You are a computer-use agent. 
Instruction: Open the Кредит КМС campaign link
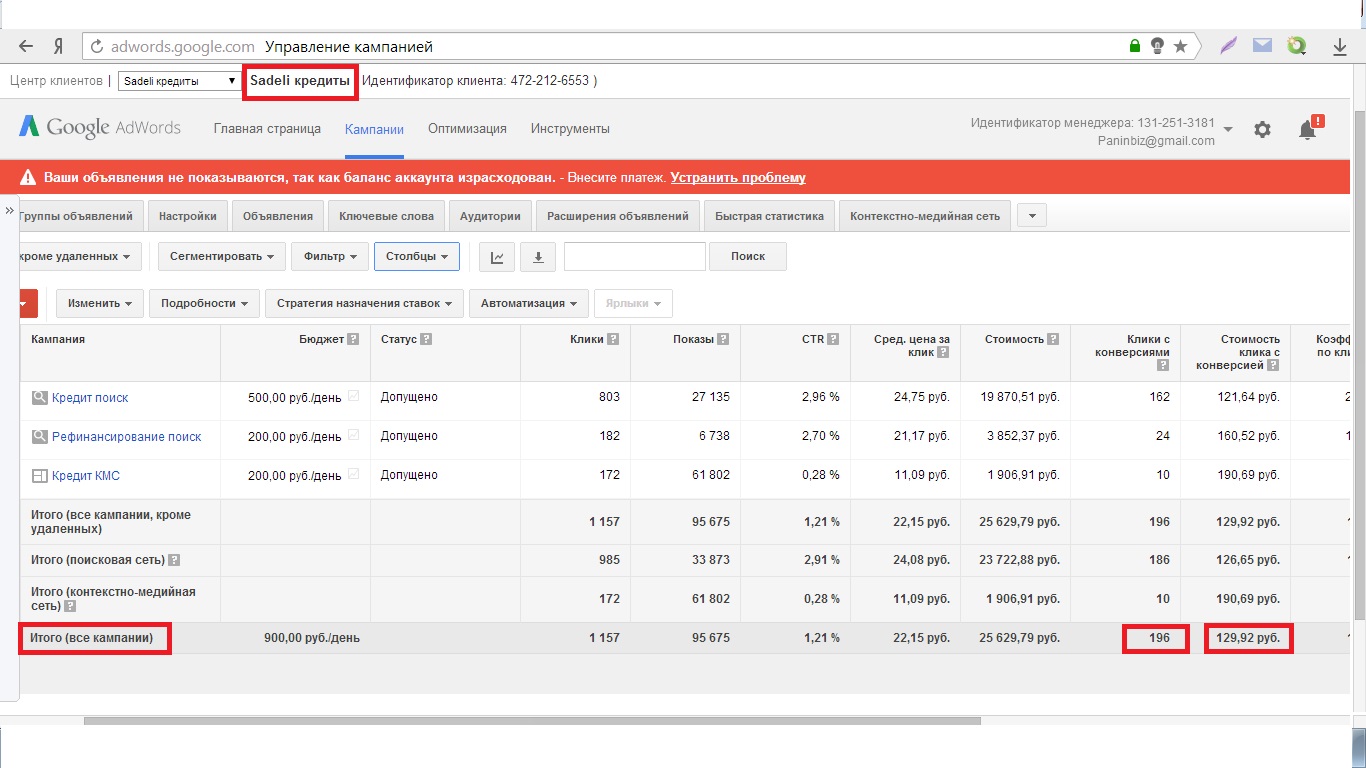[86, 475]
